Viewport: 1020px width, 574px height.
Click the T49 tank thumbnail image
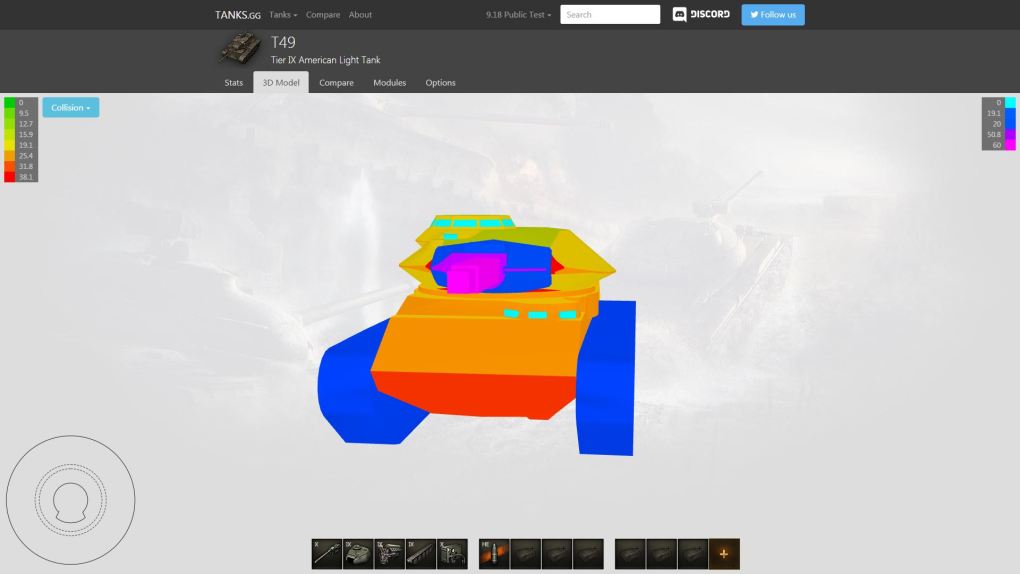[x=240, y=49]
